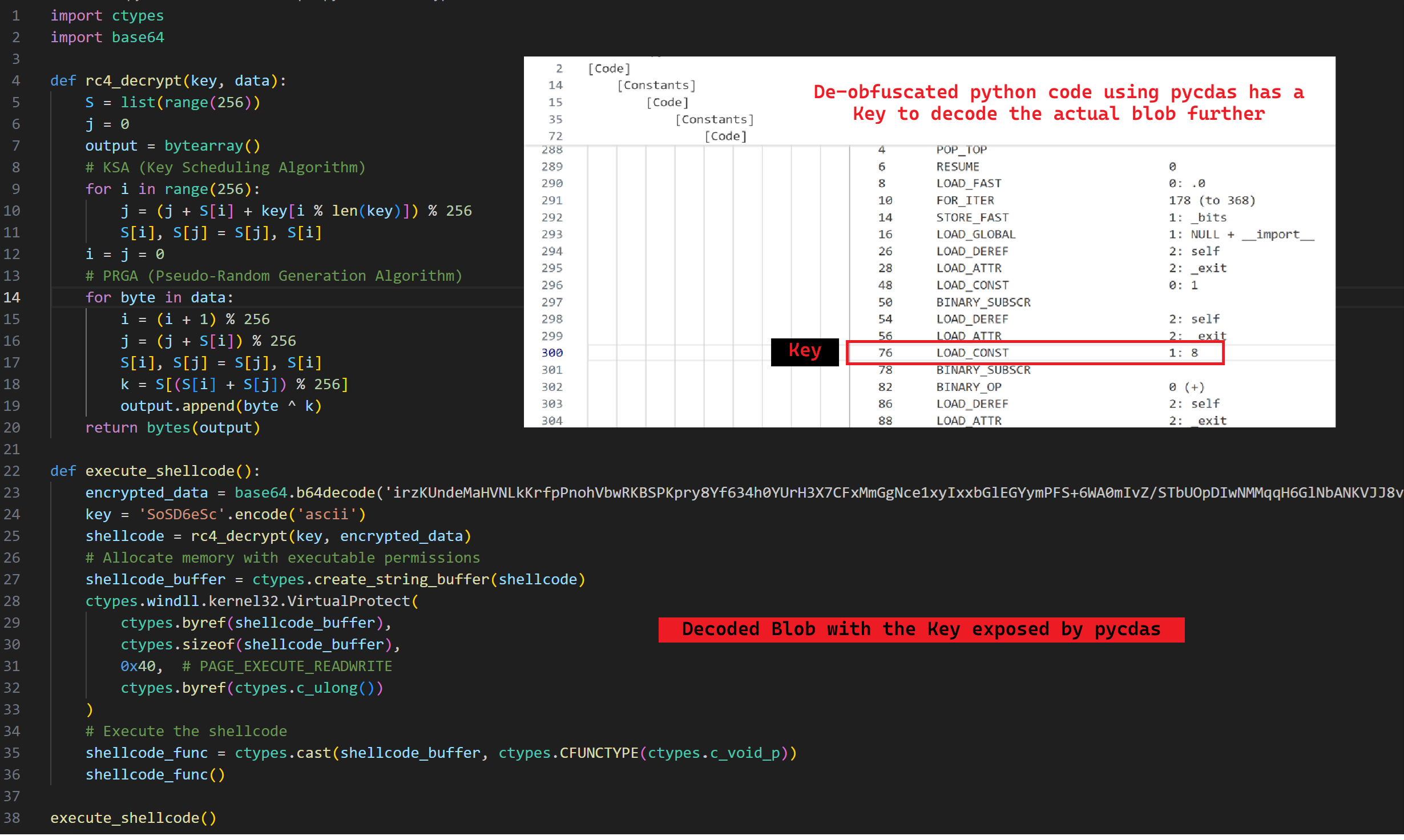Click the PRGA comment line
The height and width of the screenshot is (840, 1404).
(x=274, y=276)
